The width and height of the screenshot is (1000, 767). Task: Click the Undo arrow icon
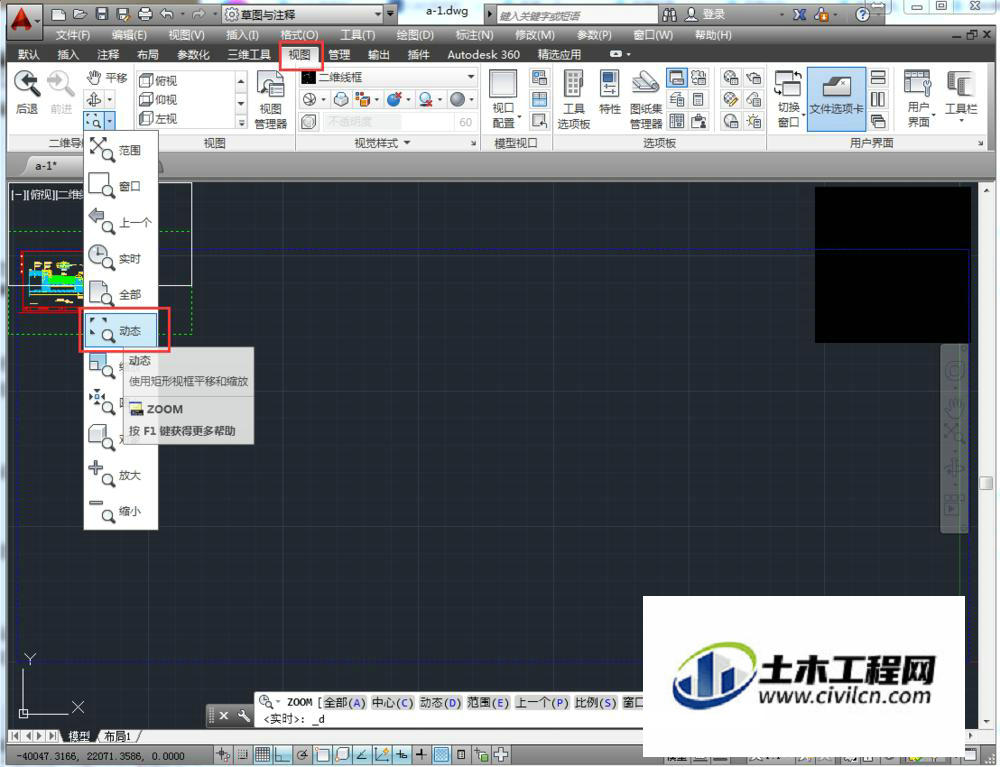pos(167,14)
